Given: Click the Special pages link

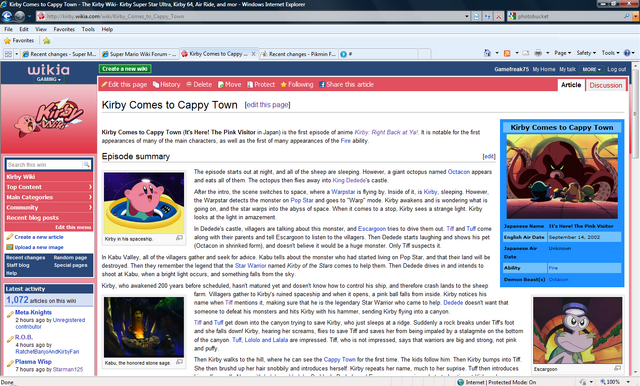Looking at the screenshot, I should click(71, 265).
